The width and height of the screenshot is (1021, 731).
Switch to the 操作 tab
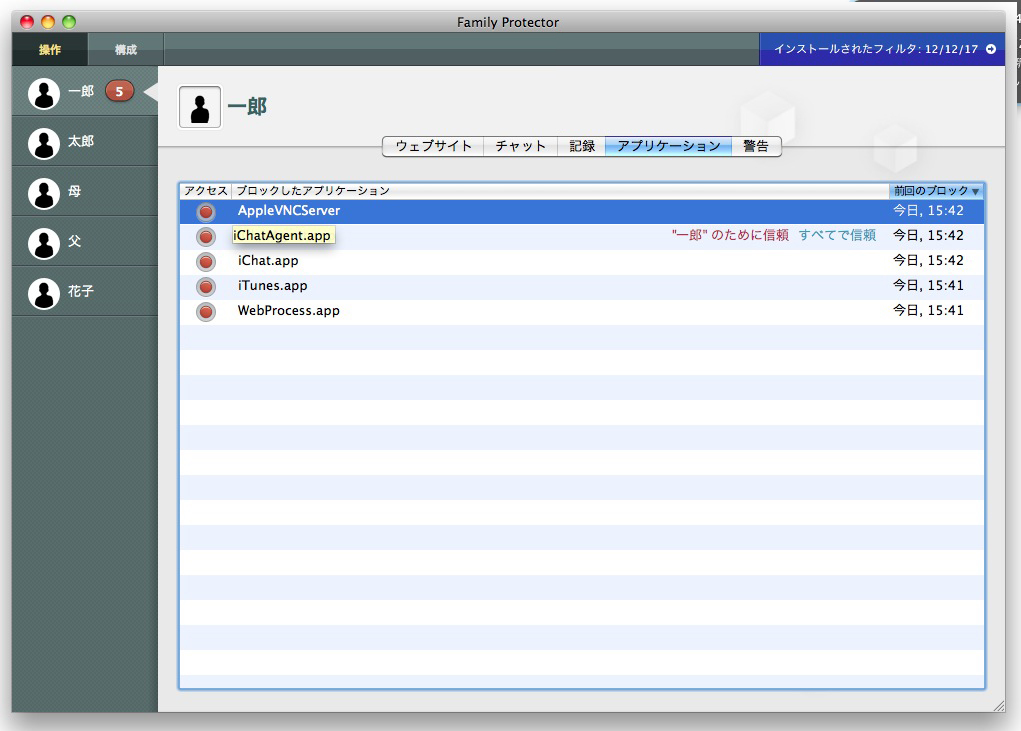(x=49, y=49)
